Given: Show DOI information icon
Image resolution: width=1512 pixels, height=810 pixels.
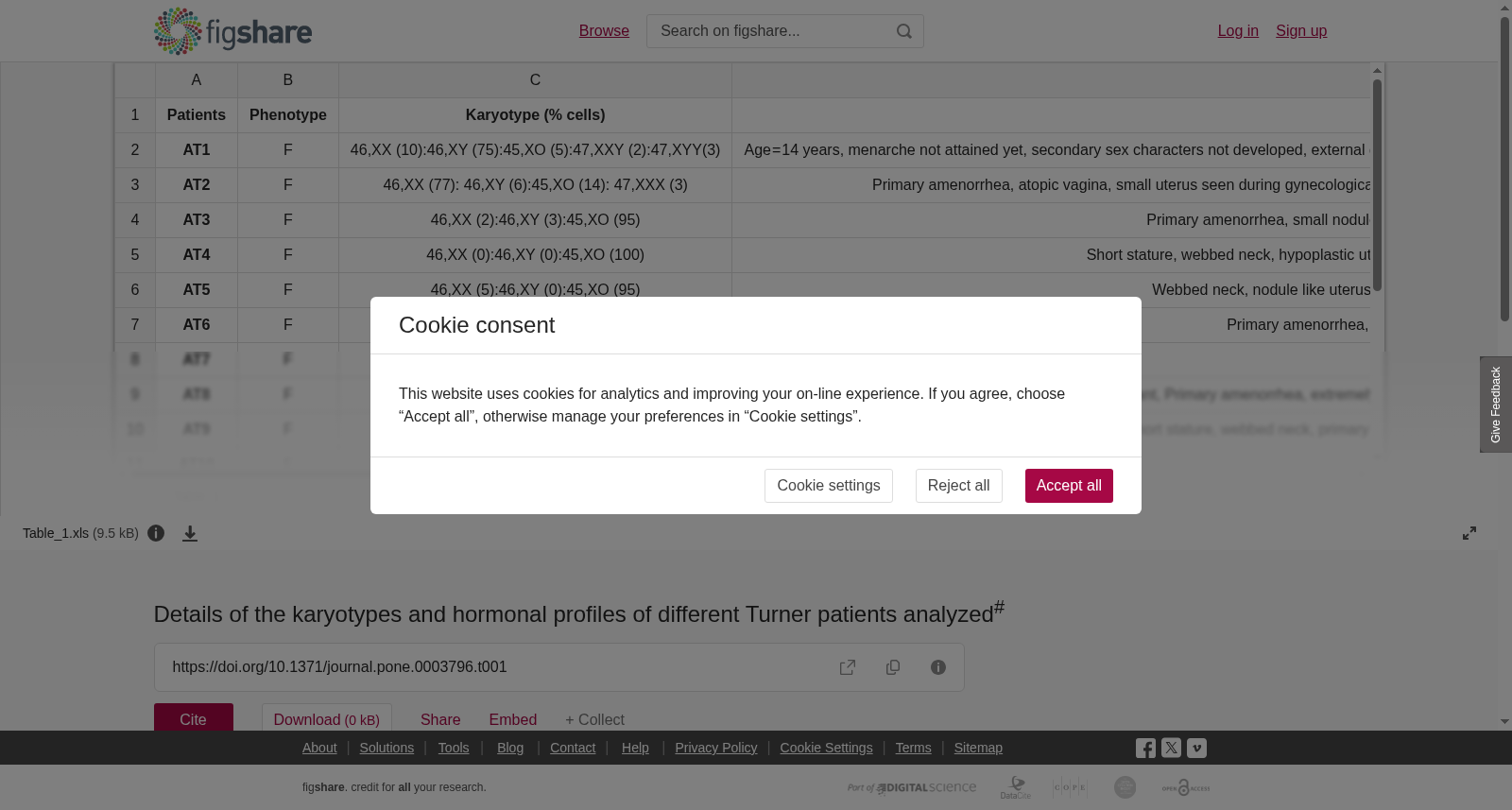Looking at the screenshot, I should tap(938, 667).
